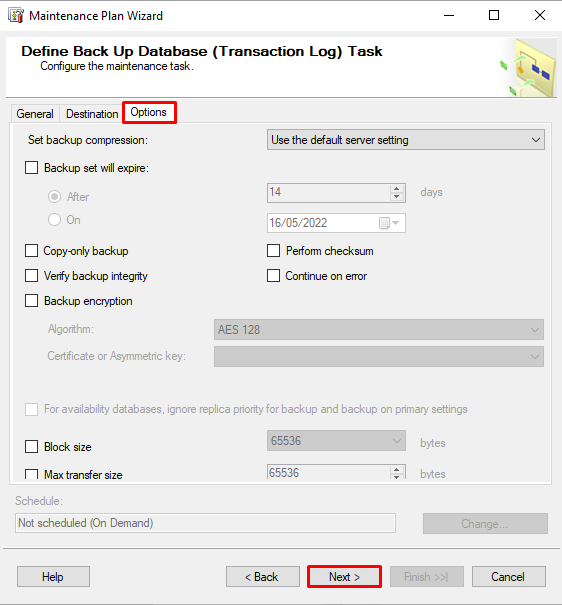
Task: Click the days spinner up arrow
Action: [397, 189]
